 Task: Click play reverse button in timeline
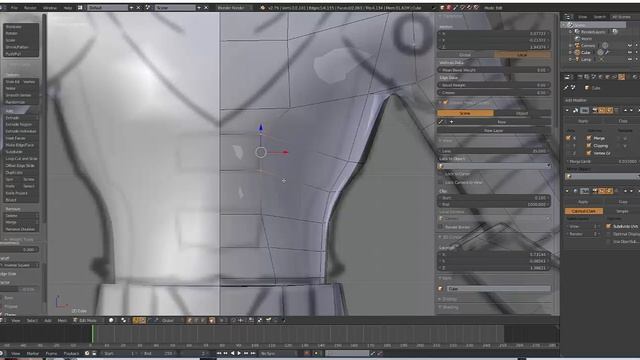[x=232, y=353]
